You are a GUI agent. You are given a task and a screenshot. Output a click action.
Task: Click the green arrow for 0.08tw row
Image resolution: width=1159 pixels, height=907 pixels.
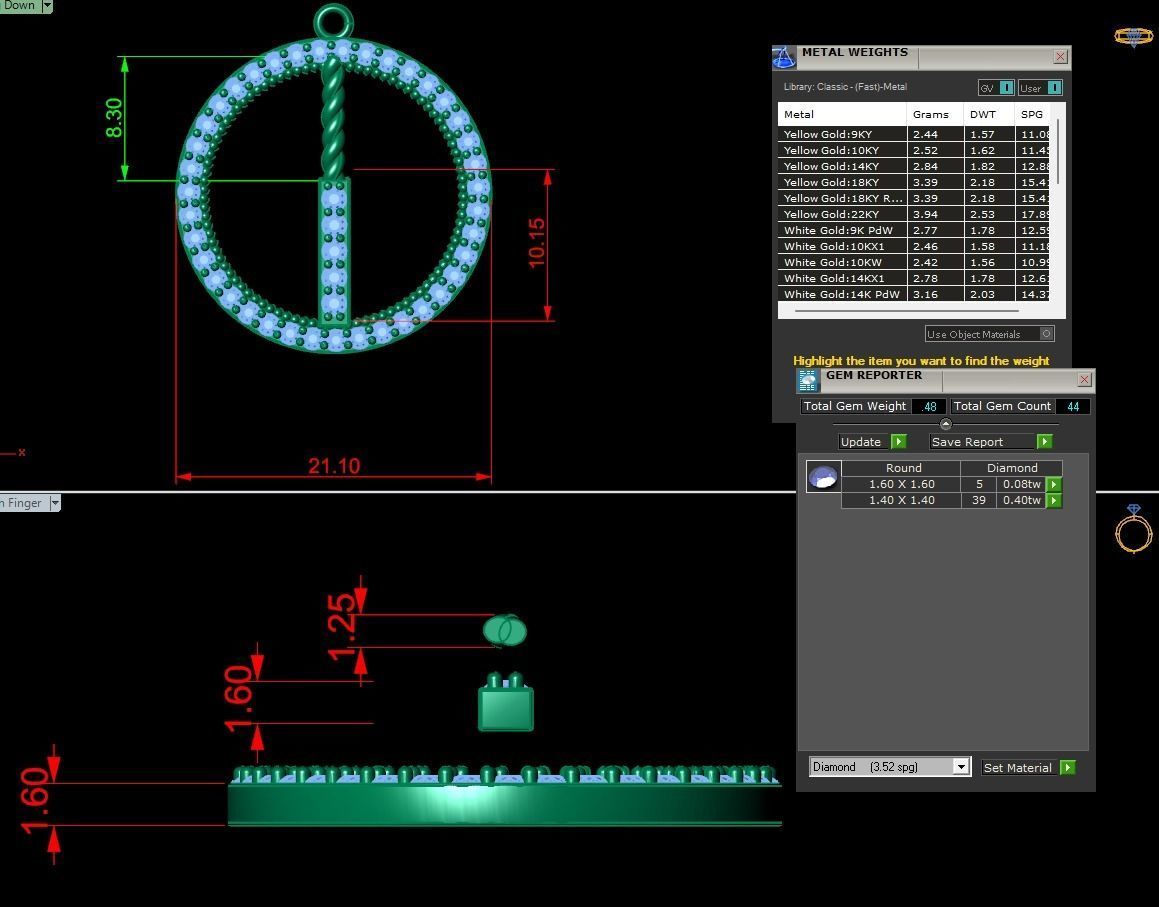click(x=1054, y=484)
